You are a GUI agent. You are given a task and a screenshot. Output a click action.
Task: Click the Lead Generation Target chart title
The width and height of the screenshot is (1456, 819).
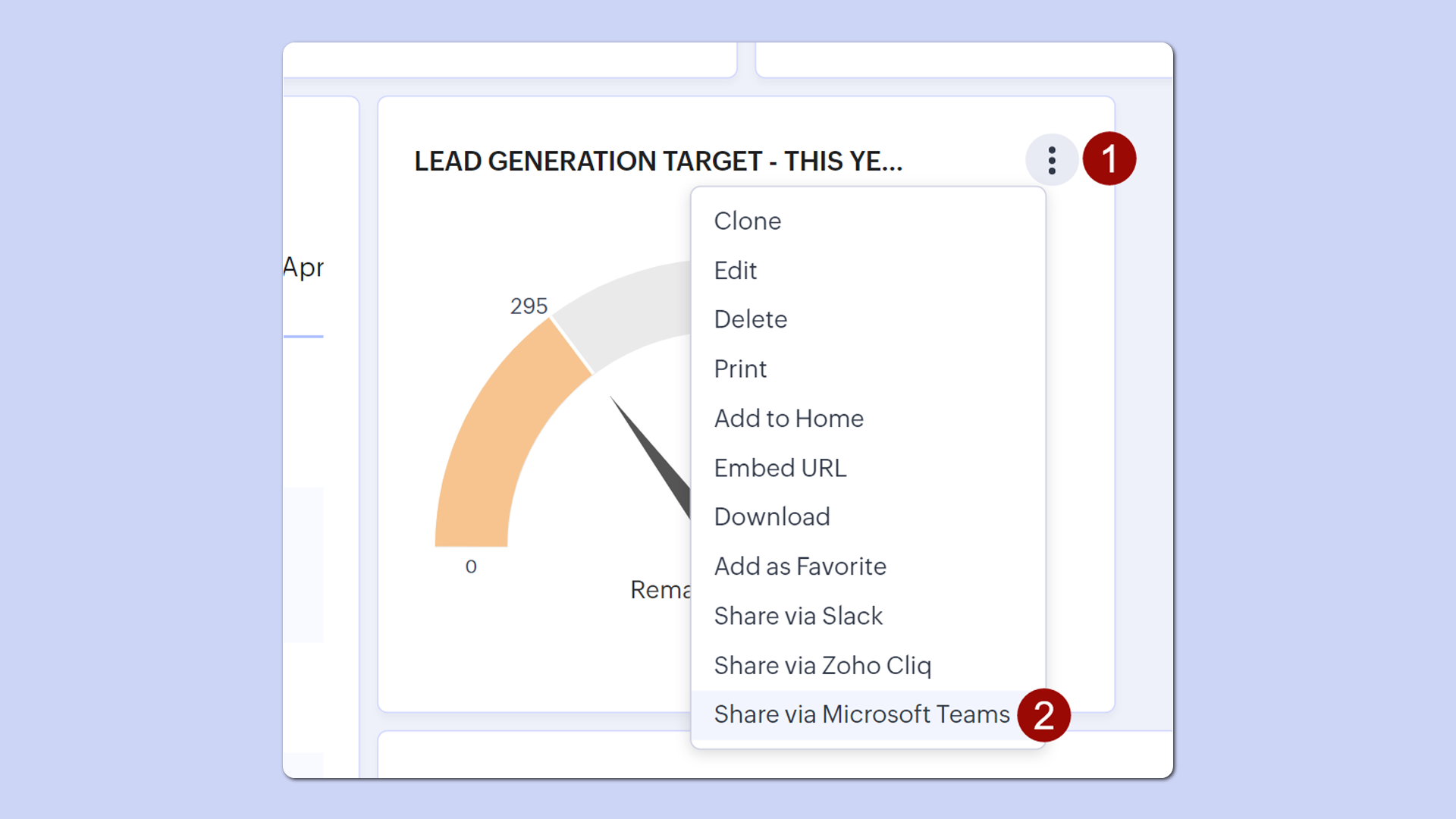(x=657, y=162)
